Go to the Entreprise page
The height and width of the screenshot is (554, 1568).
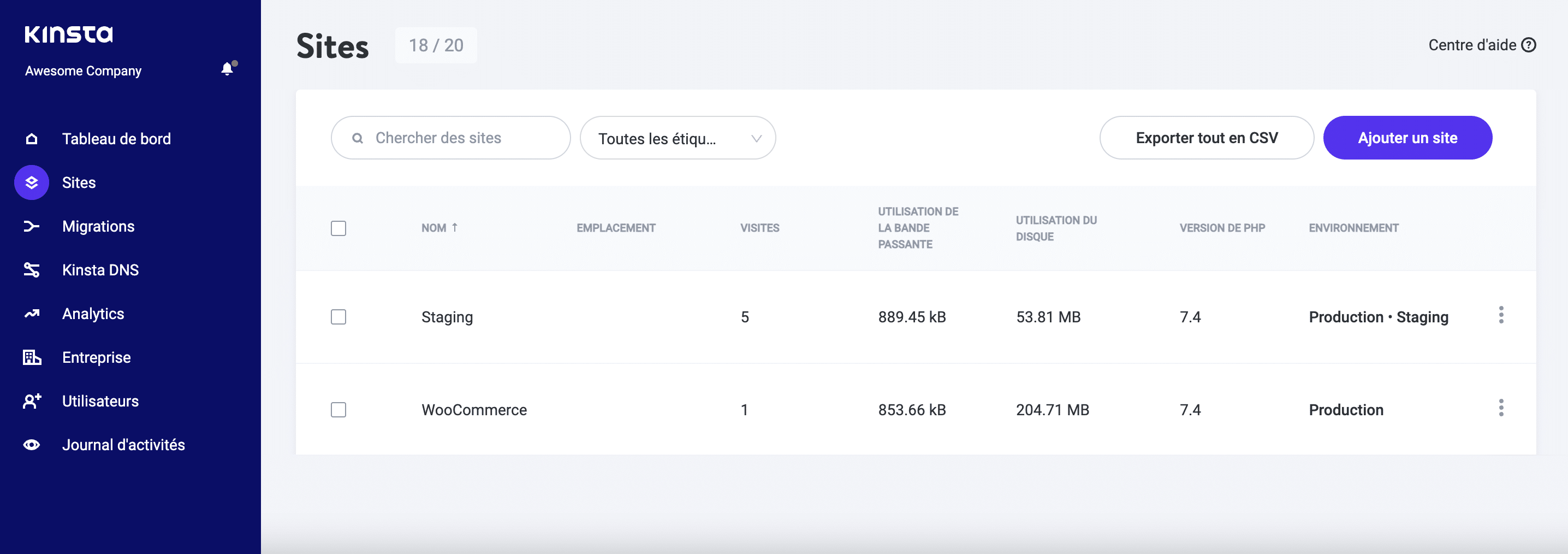[x=96, y=357]
